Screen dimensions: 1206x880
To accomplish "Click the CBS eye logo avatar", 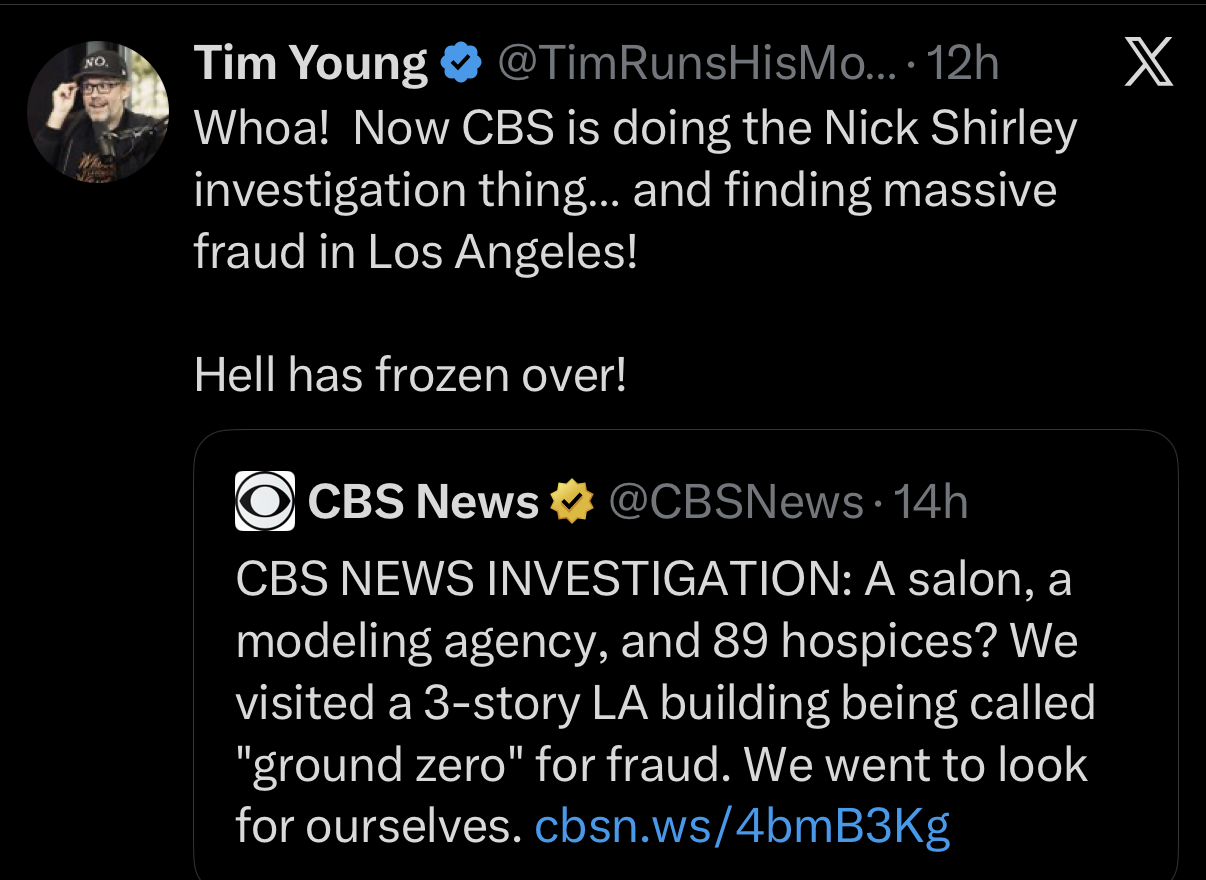I will tap(264, 500).
